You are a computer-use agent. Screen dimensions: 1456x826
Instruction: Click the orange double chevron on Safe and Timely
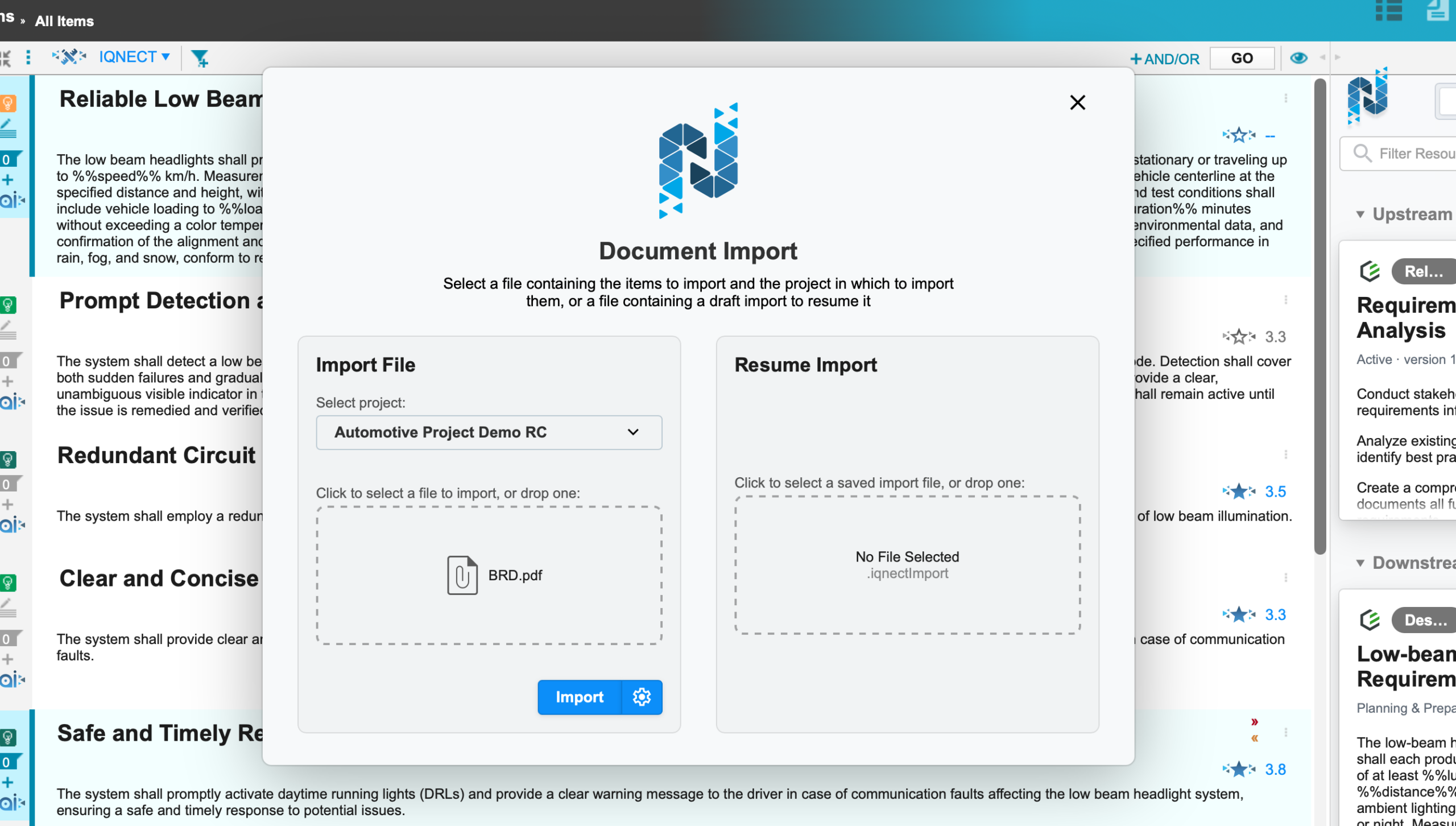click(x=1254, y=738)
